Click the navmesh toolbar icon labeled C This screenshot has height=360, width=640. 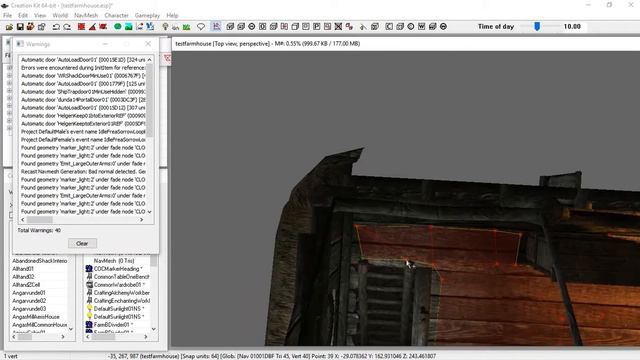point(389,27)
